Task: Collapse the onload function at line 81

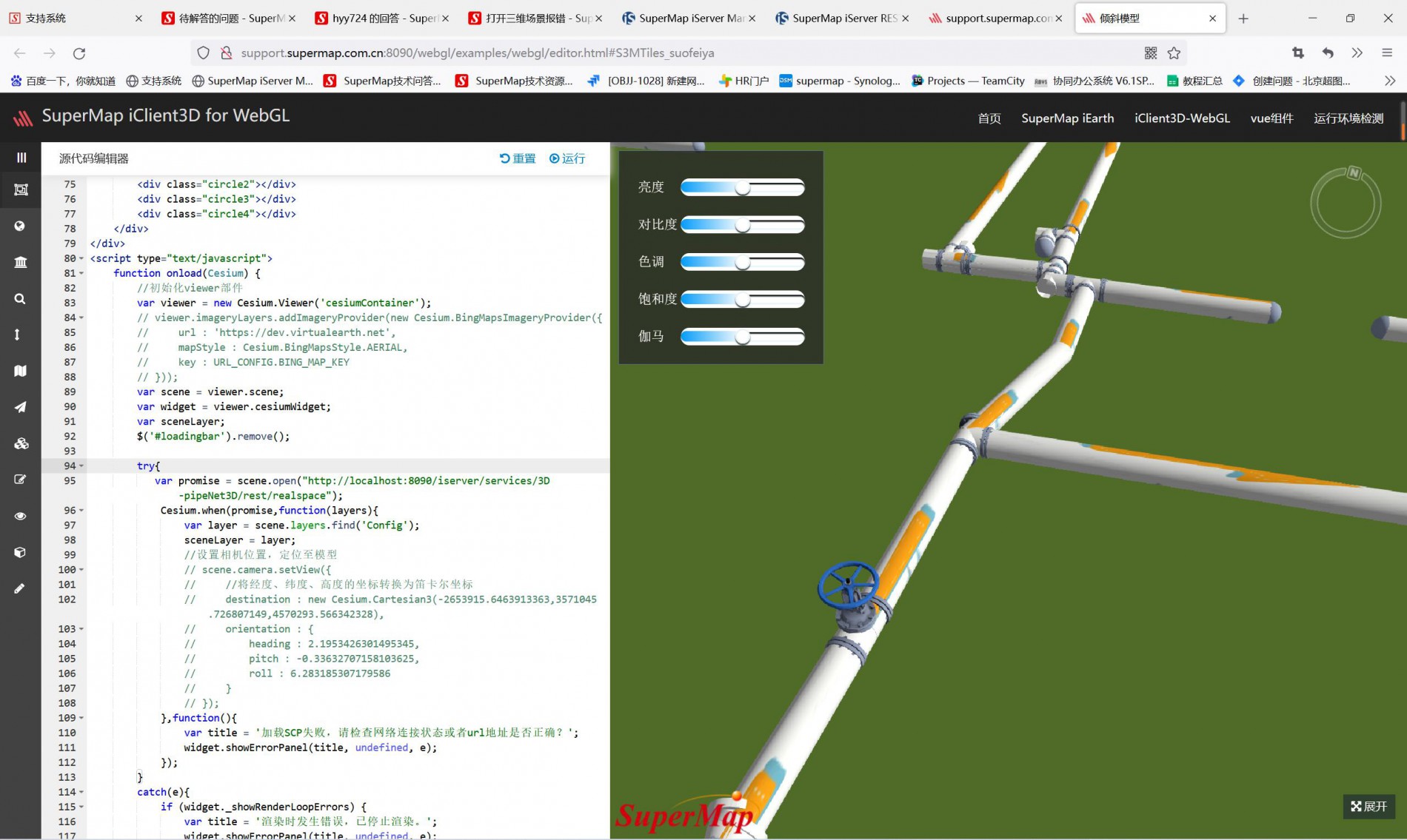Action: pos(81,273)
